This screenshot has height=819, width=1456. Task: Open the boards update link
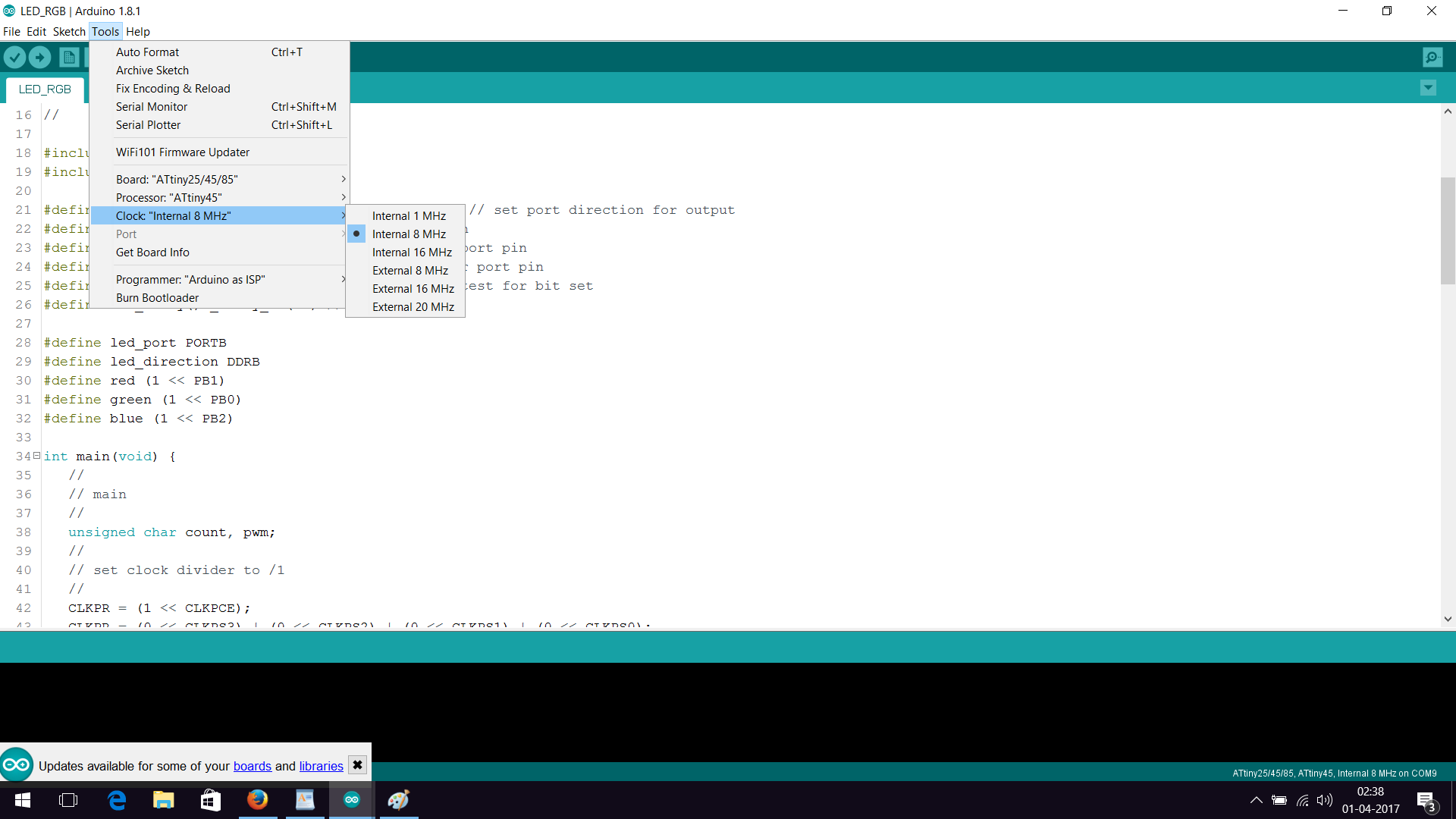(x=253, y=766)
